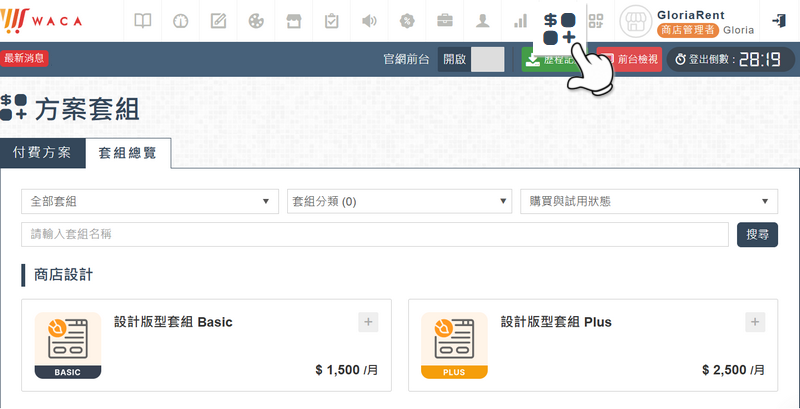Click the red 前台檢視 button
800x409 pixels.
point(631,59)
